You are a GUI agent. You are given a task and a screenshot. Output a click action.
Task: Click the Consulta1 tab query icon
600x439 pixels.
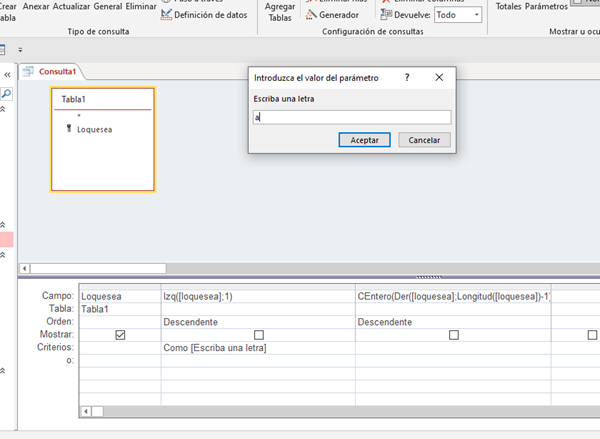[28, 71]
